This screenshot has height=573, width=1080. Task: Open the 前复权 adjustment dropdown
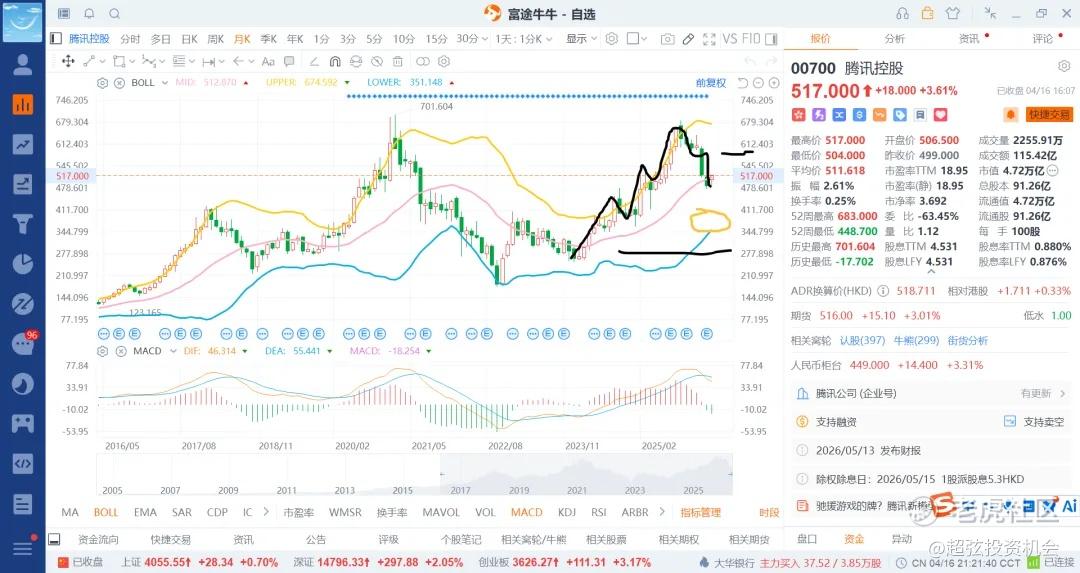tap(711, 83)
